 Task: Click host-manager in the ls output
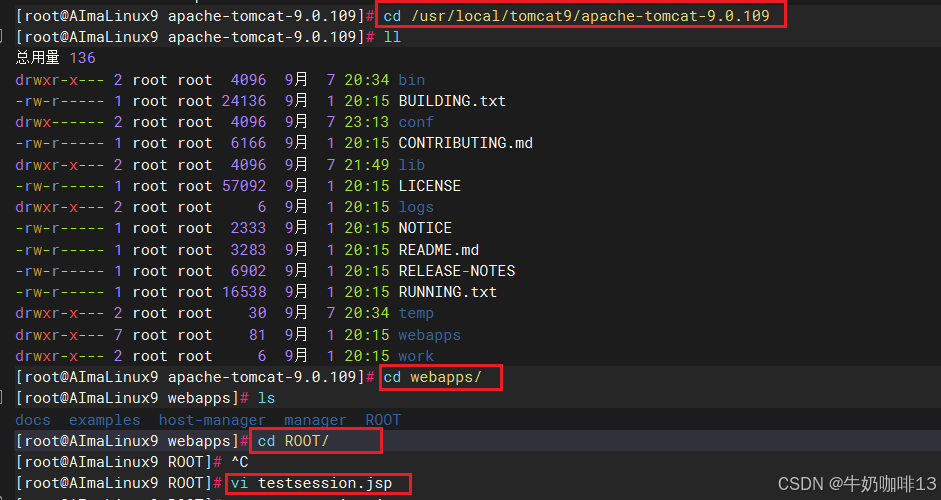(212, 420)
